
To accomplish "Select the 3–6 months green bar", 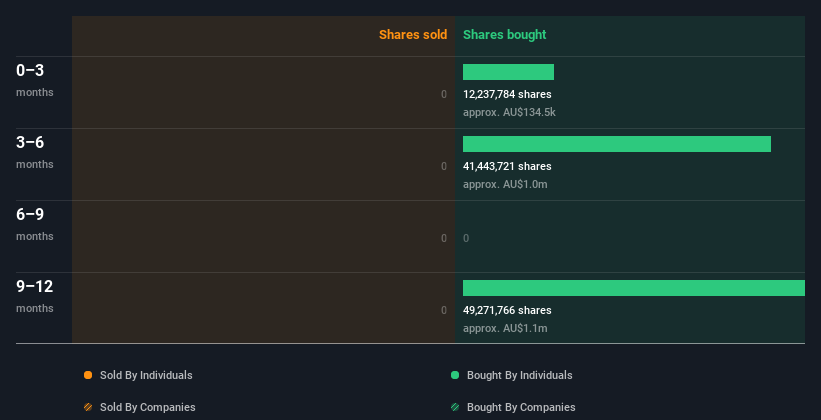I will tap(617, 144).
